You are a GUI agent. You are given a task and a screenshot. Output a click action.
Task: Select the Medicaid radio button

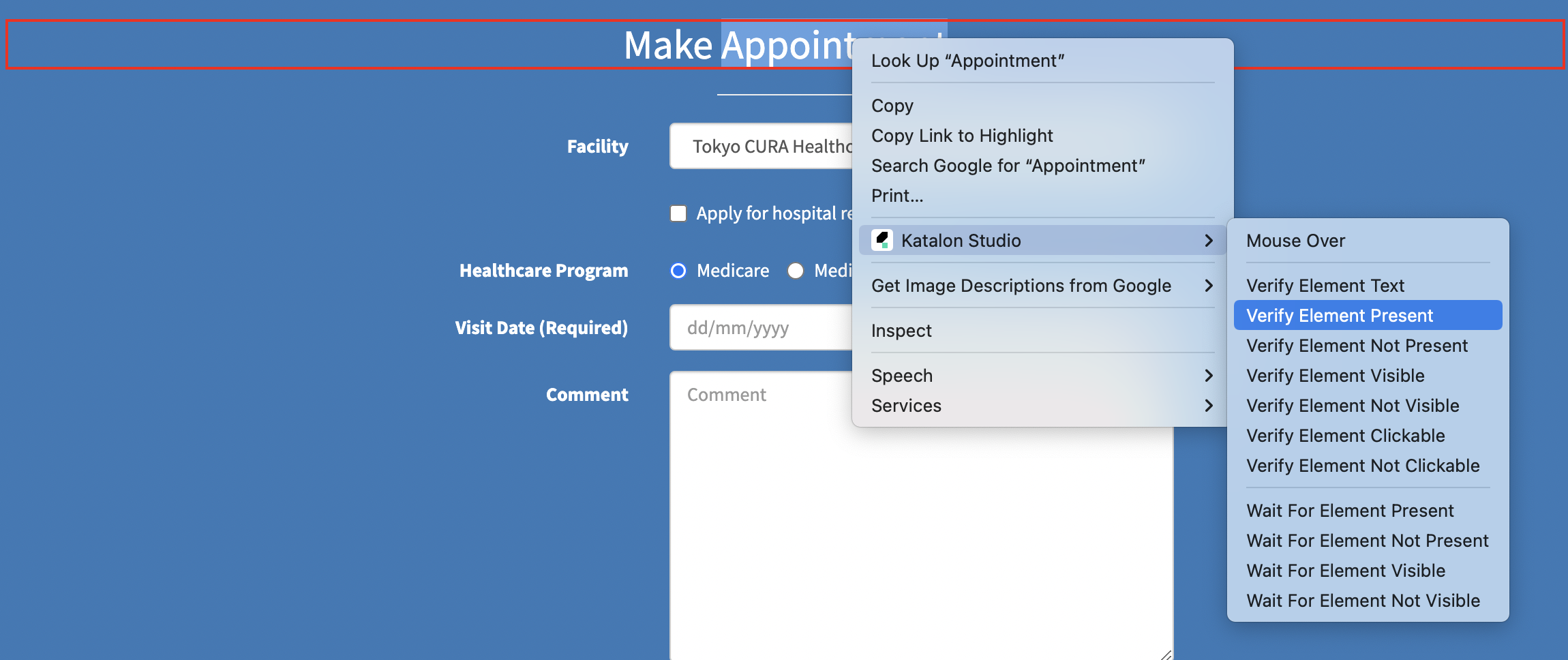tap(796, 271)
